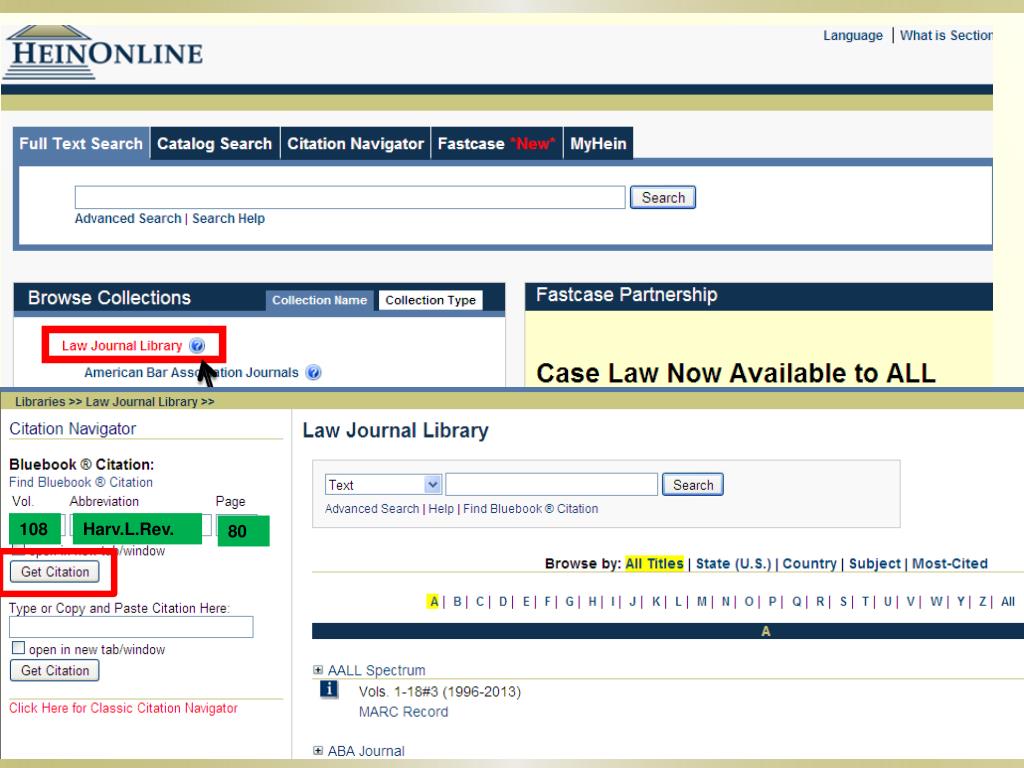Select letter M in alphabet index

(701, 601)
